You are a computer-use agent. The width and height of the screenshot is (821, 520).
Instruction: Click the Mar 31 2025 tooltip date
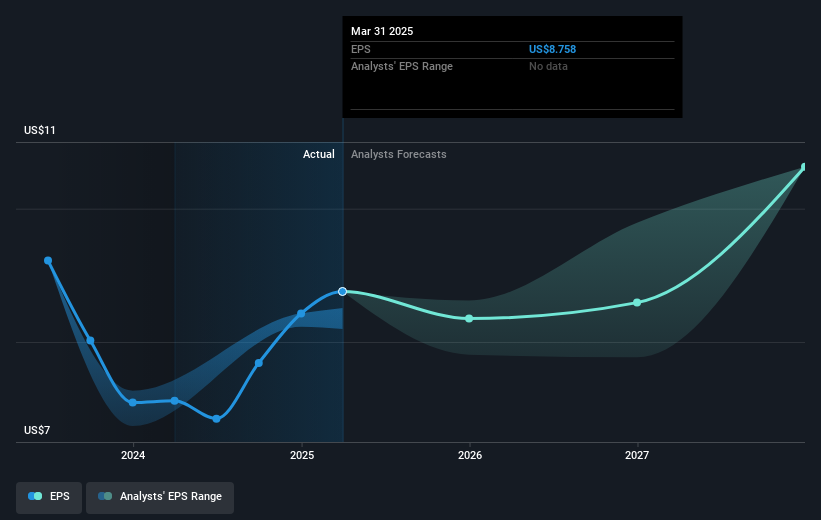pos(382,31)
